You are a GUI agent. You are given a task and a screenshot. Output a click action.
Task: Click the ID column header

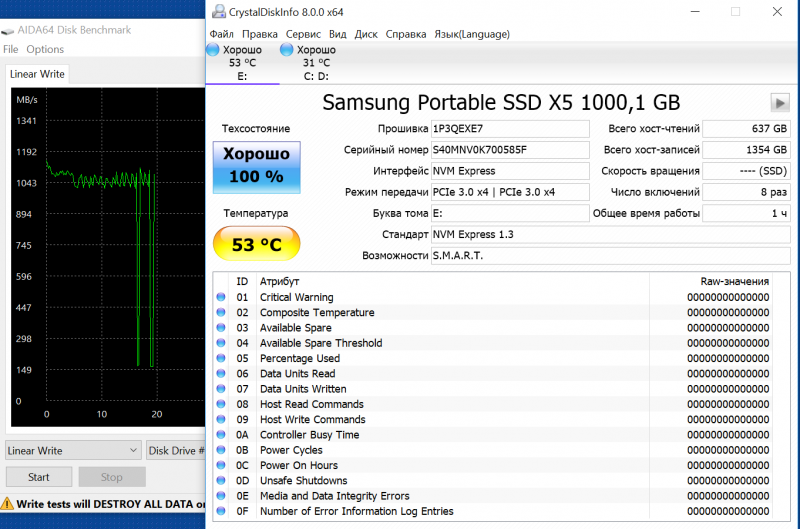coord(242,281)
